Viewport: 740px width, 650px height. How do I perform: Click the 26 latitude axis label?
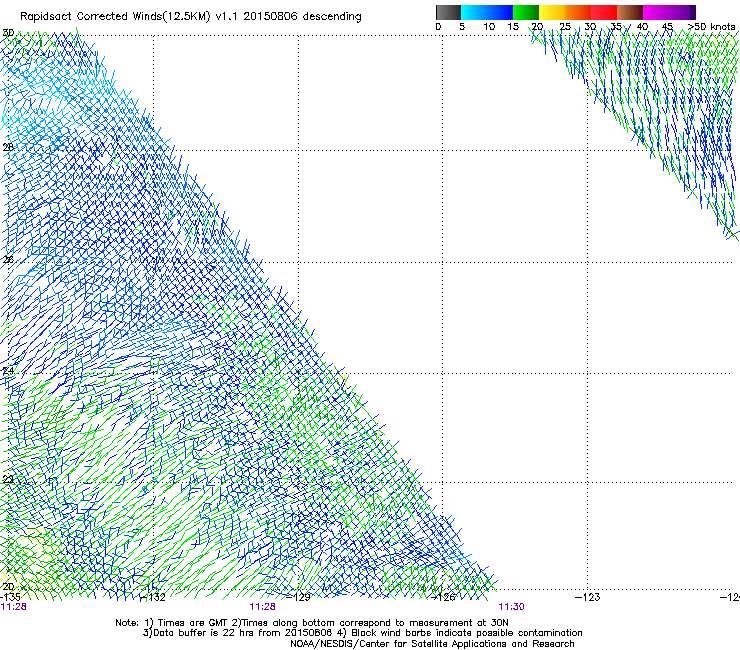click(x=8, y=260)
